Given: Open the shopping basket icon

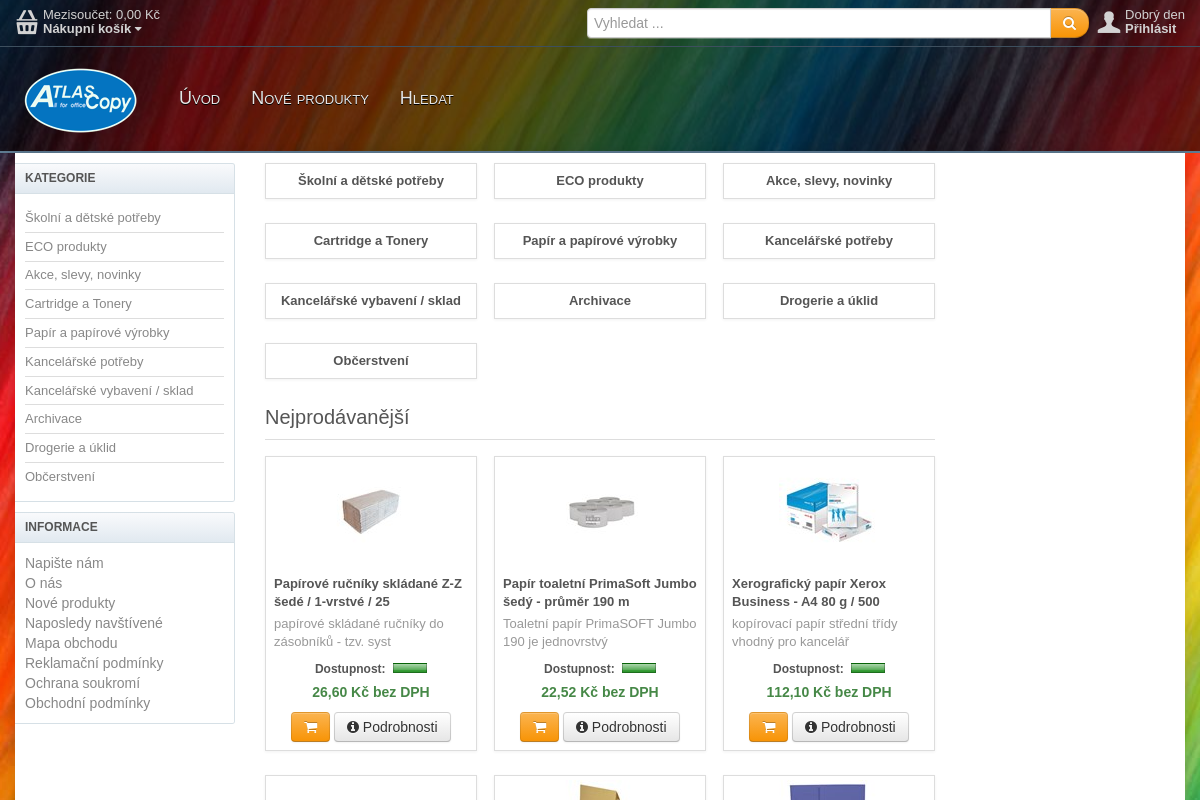Looking at the screenshot, I should pos(27,22).
